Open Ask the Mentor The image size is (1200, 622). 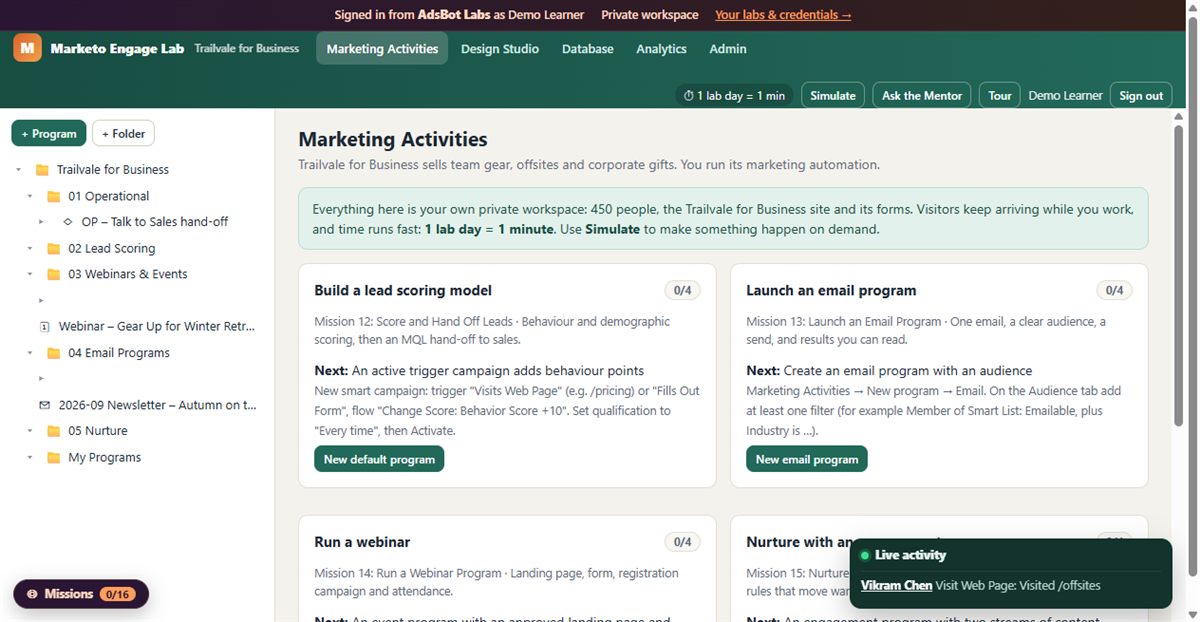pos(922,95)
